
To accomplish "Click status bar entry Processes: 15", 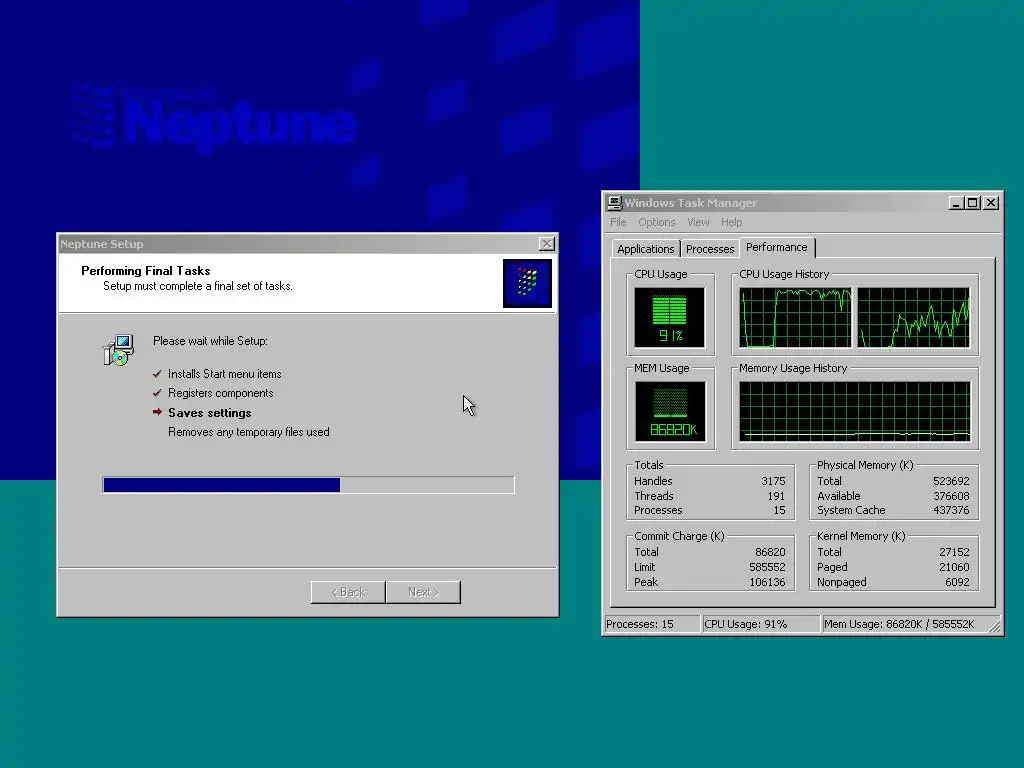I will pos(651,624).
